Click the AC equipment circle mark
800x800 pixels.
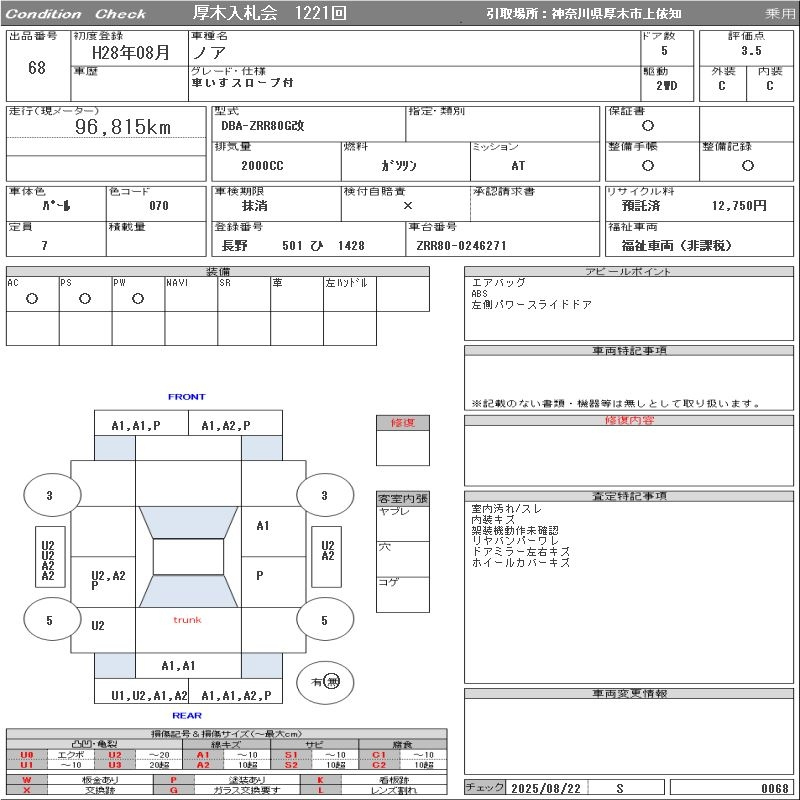pyautogui.click(x=32, y=299)
